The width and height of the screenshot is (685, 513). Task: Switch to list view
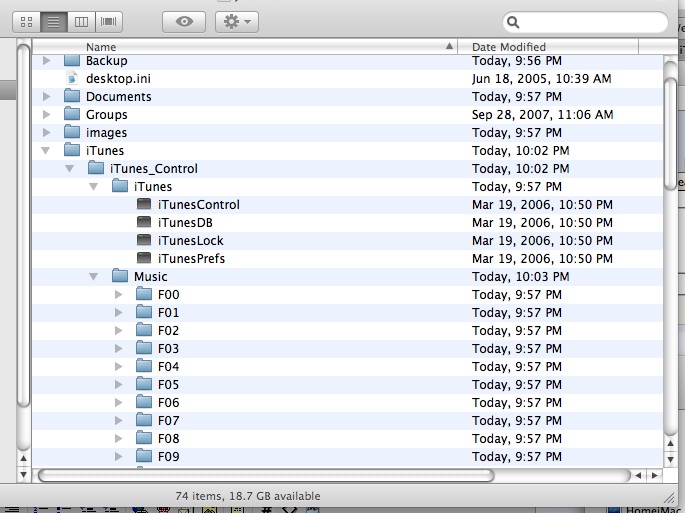tap(54, 22)
